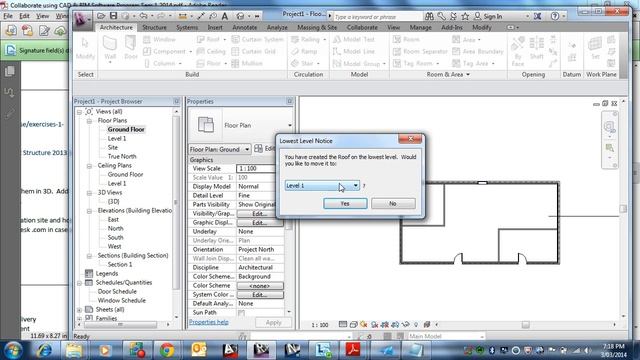Image resolution: width=640 pixels, height=360 pixels.
Task: Select the Room Separator tool
Action: pyautogui.click(x=420, y=51)
